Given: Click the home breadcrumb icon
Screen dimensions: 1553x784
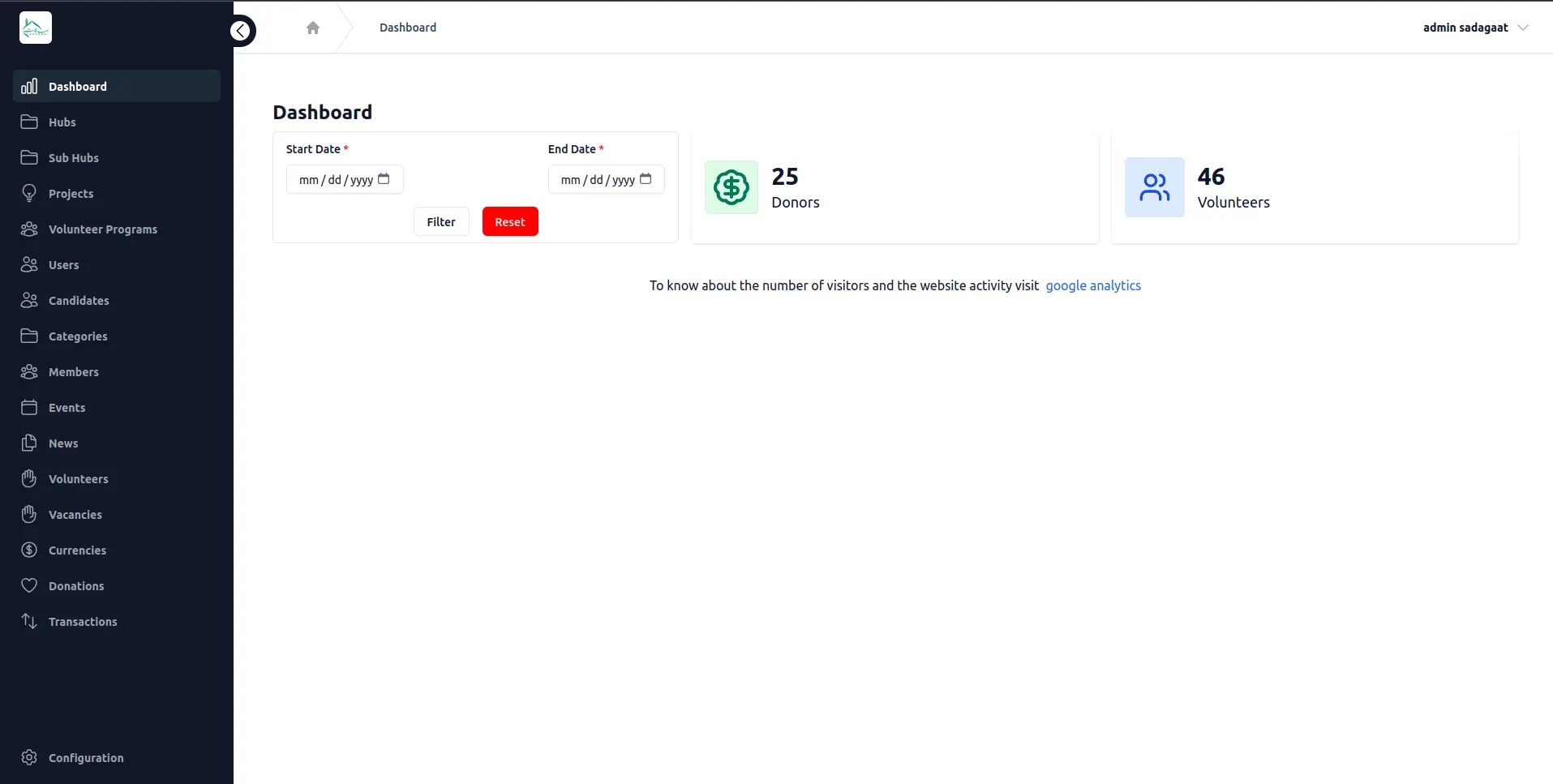Looking at the screenshot, I should (313, 28).
